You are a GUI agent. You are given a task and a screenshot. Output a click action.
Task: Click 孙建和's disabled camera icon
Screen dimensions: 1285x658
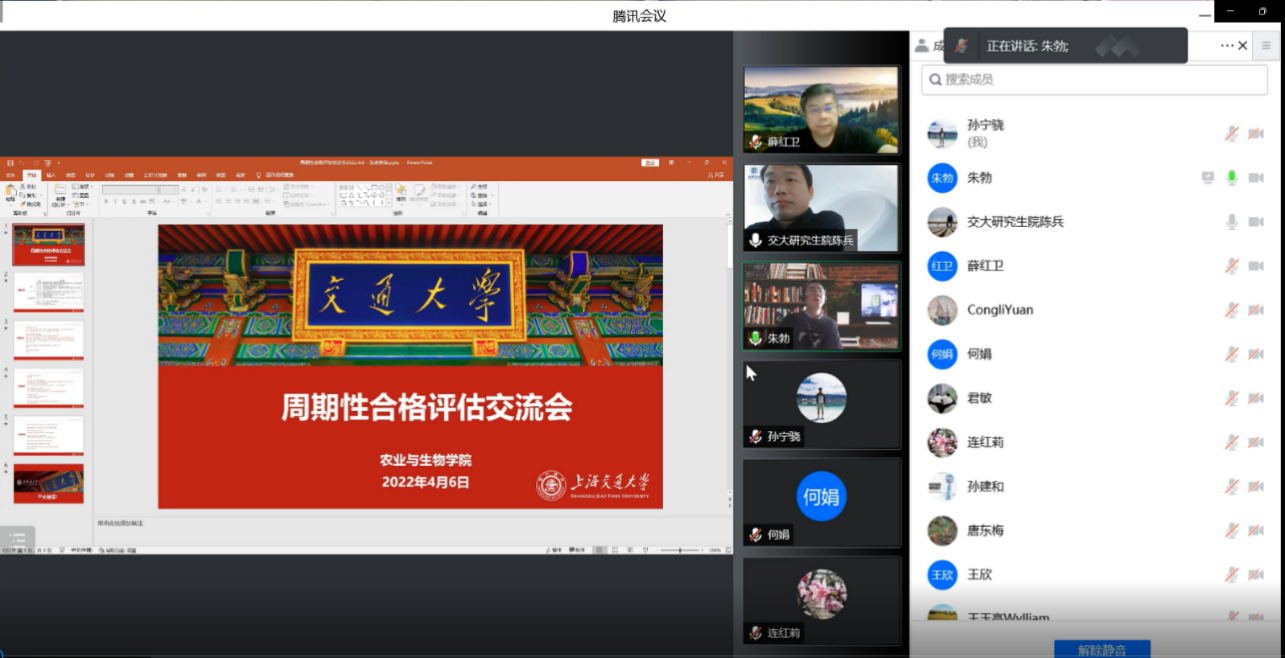(1255, 486)
